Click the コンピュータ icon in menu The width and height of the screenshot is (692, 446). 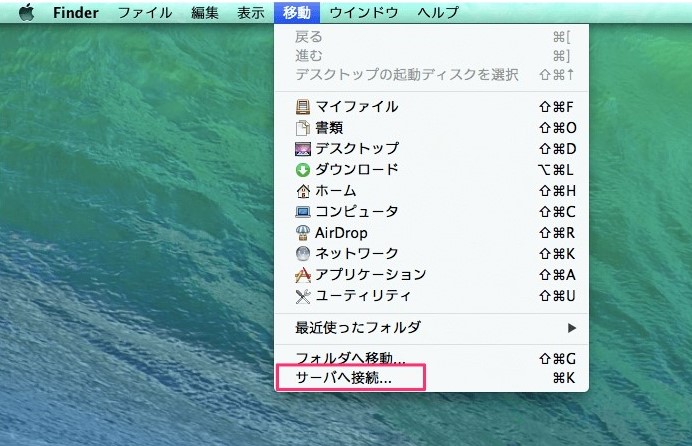304,212
